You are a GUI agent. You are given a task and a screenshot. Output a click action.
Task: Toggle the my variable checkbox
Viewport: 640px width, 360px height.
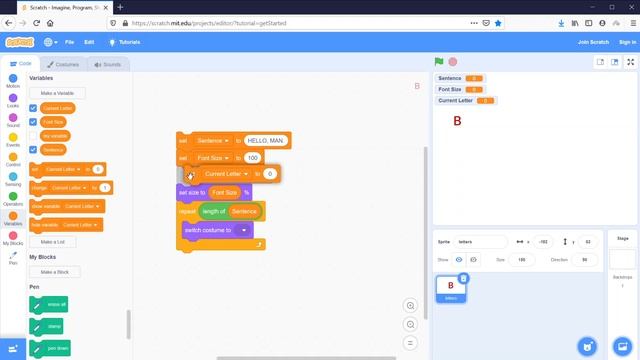(33, 136)
